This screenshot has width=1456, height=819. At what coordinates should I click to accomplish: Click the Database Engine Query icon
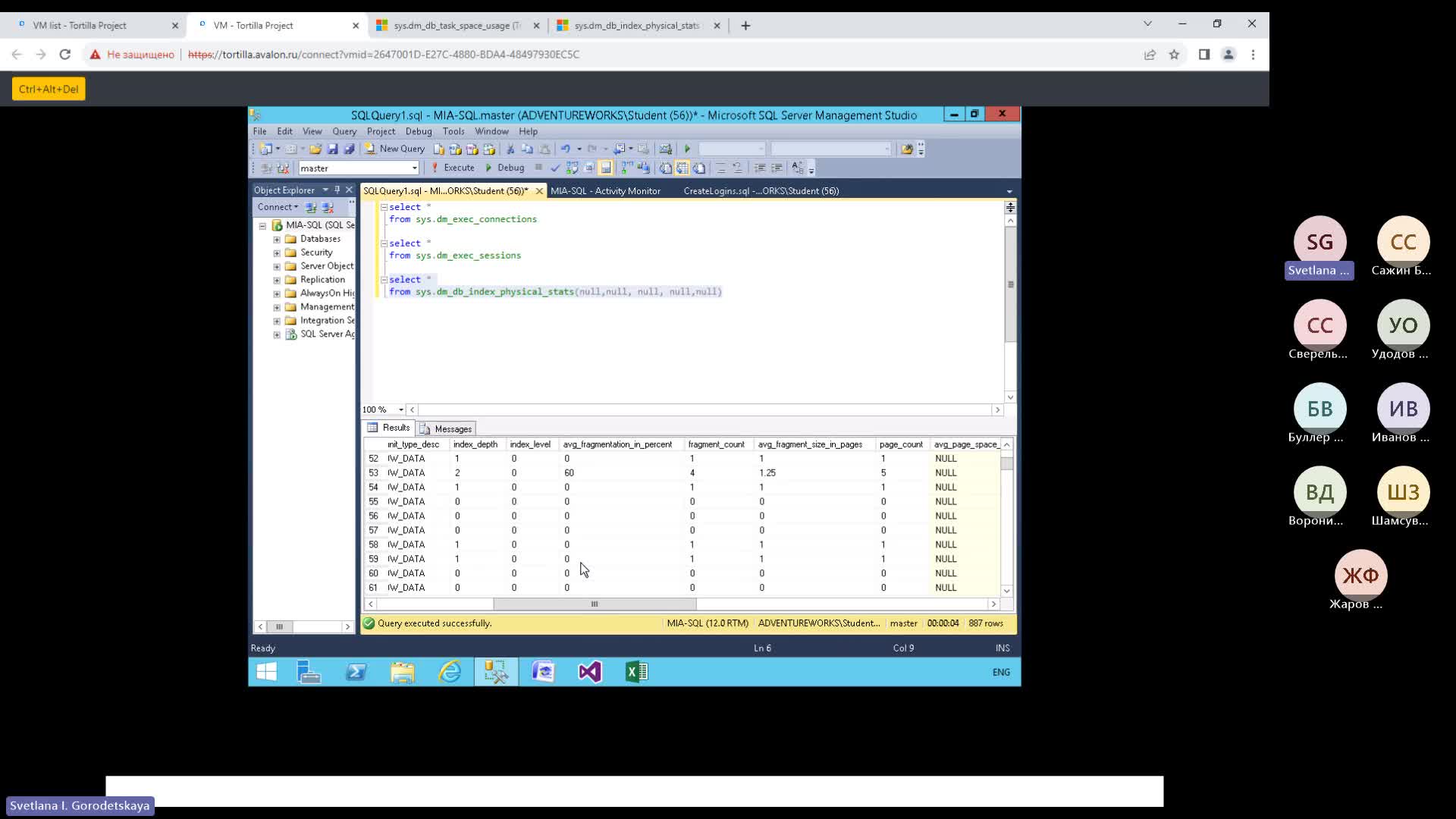coord(438,149)
